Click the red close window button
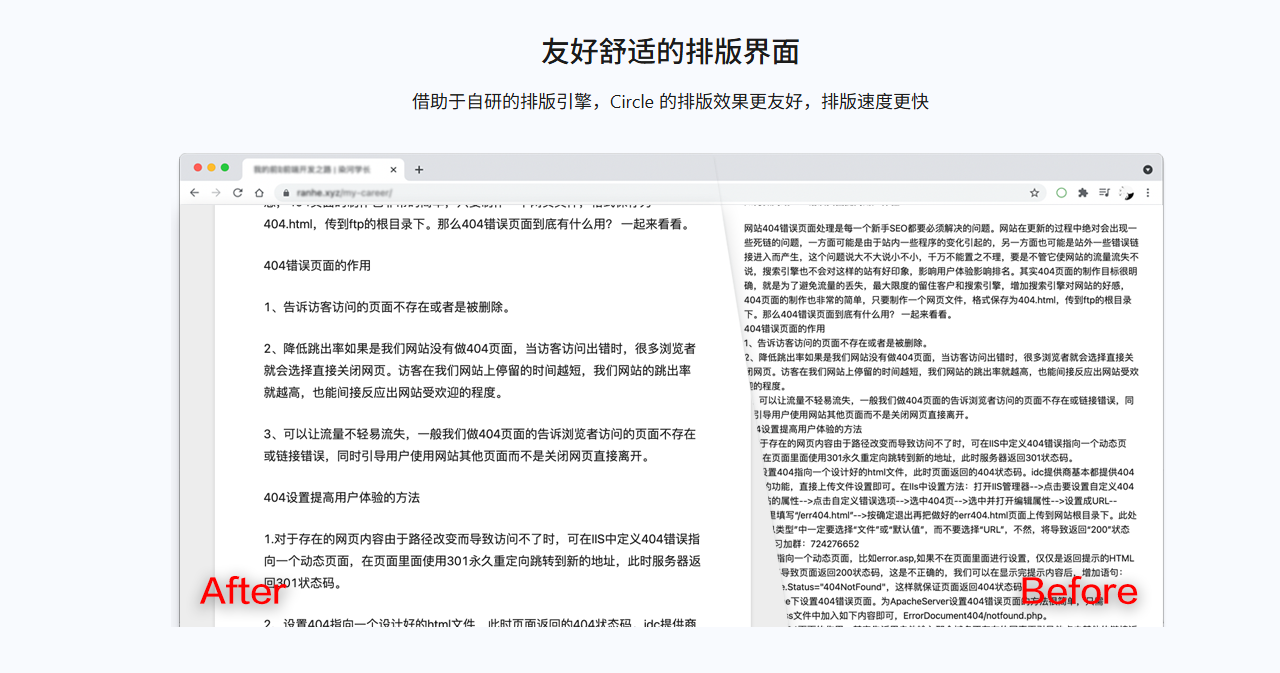Image resolution: width=1280 pixels, height=673 pixels. 198,167
